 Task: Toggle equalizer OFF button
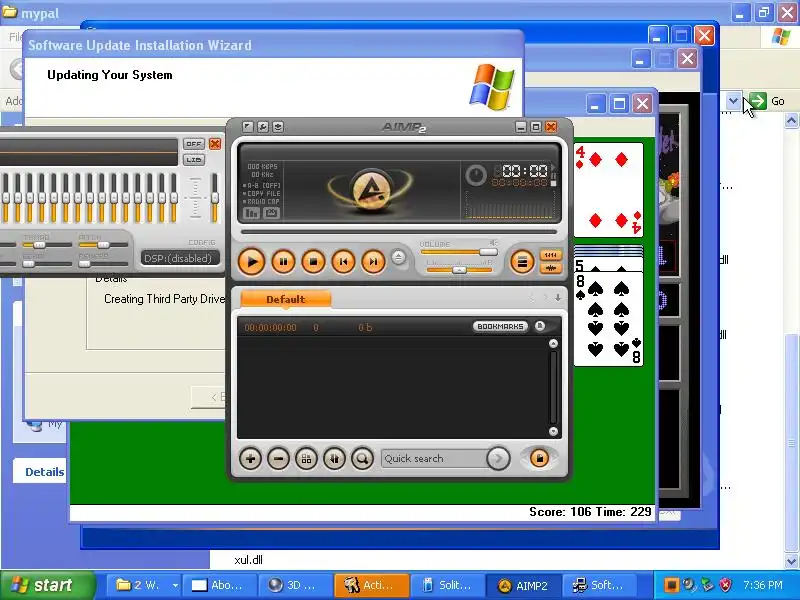(194, 144)
